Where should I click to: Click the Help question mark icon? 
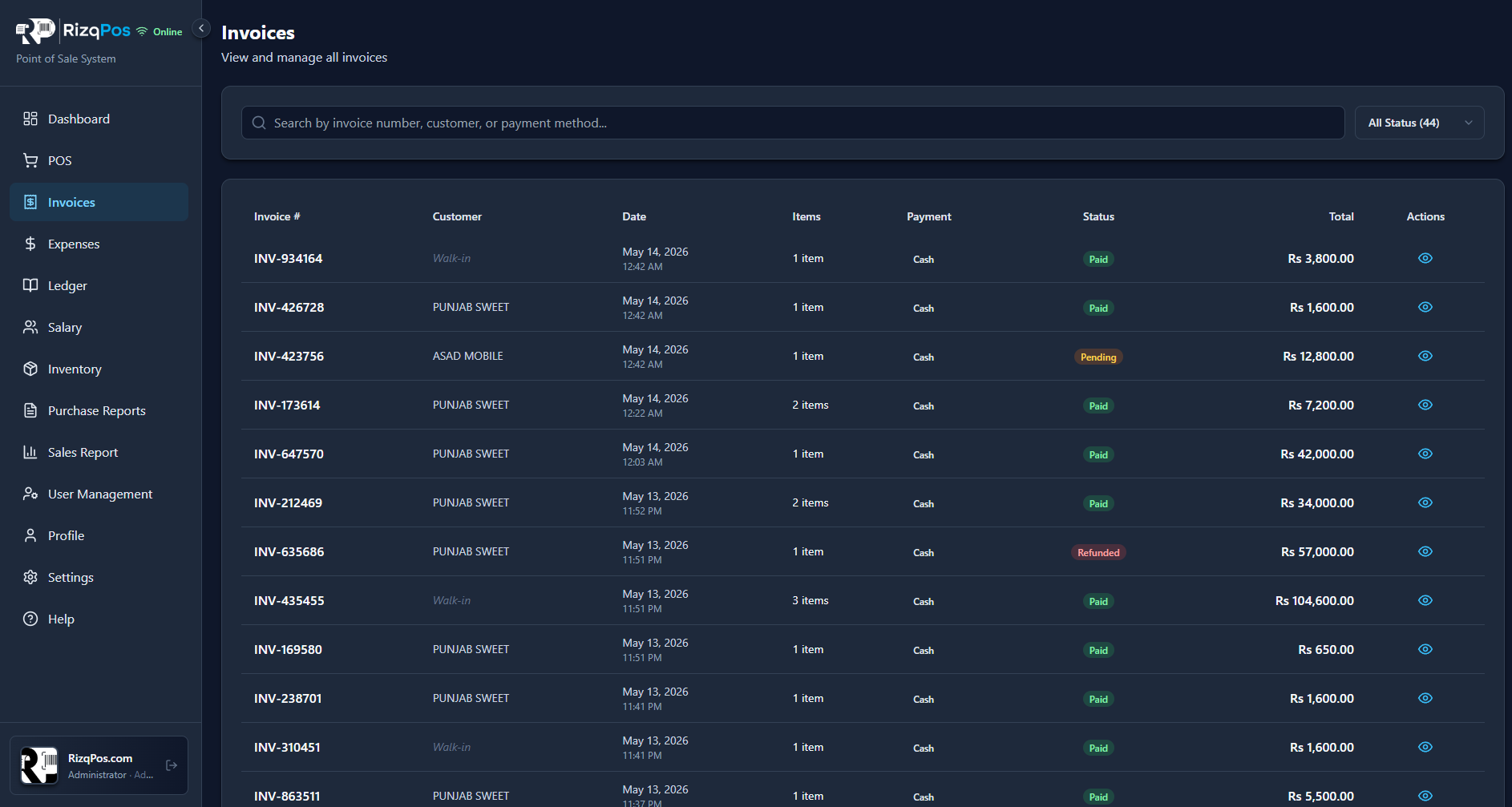point(30,619)
